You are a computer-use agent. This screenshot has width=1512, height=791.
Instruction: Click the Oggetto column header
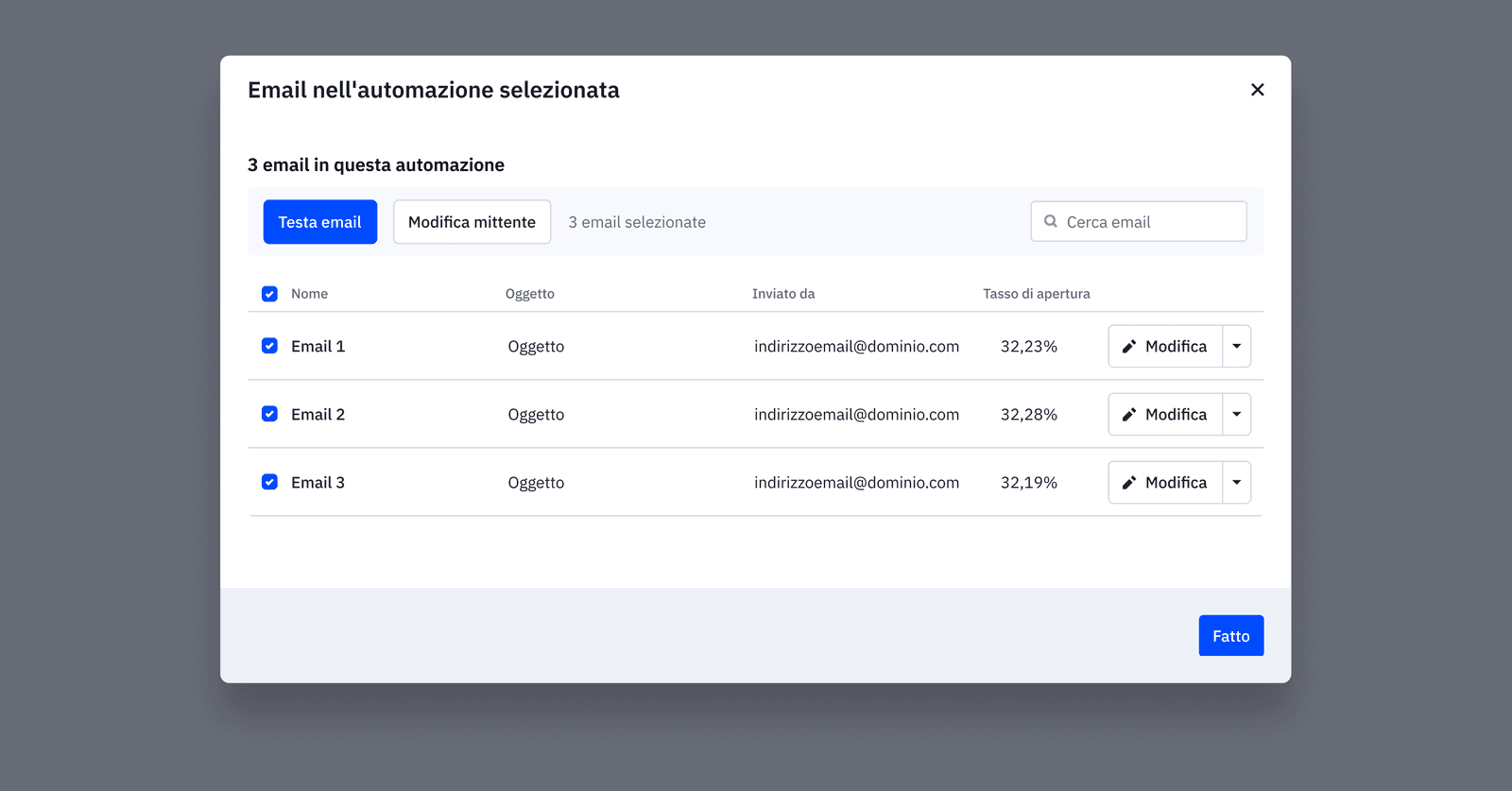point(529,294)
